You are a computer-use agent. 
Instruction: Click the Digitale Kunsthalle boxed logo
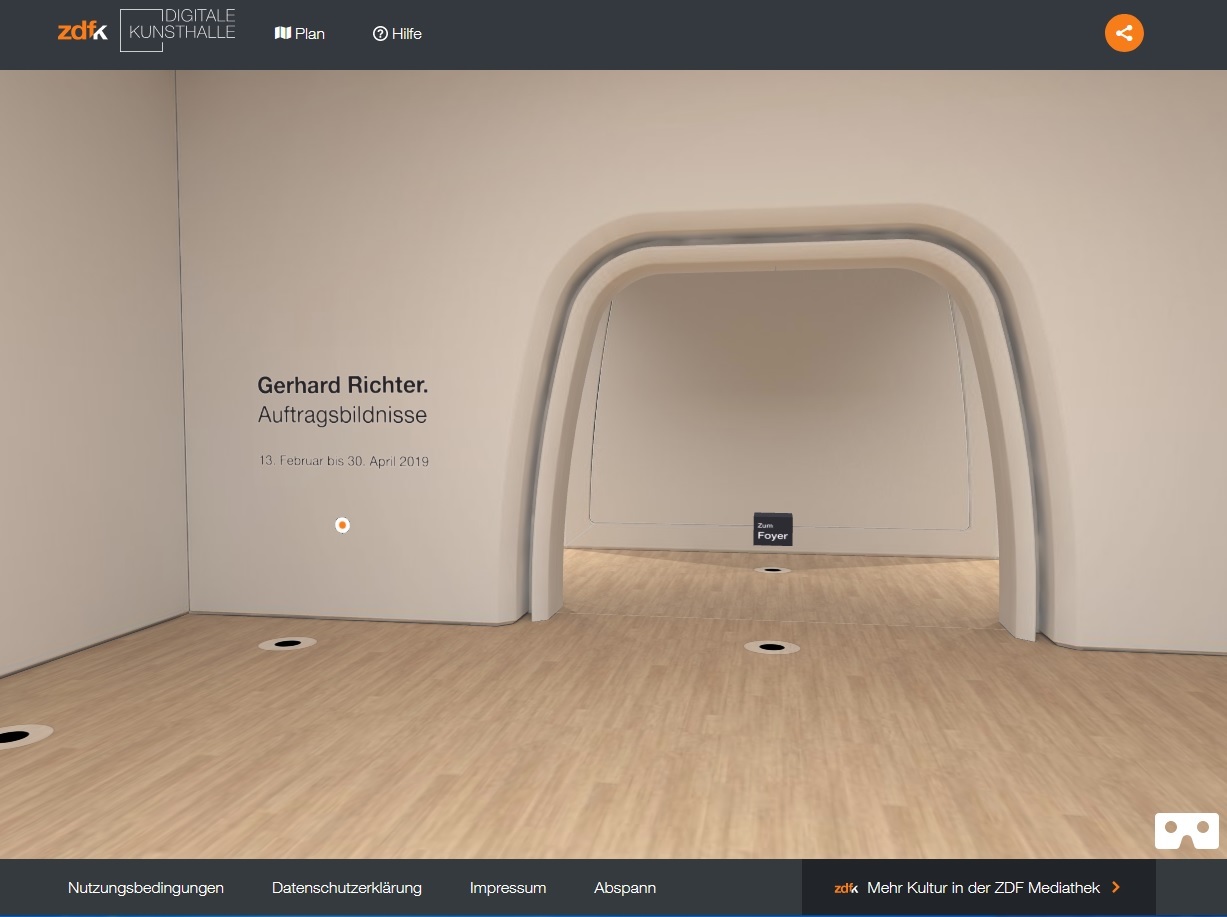coord(178,30)
